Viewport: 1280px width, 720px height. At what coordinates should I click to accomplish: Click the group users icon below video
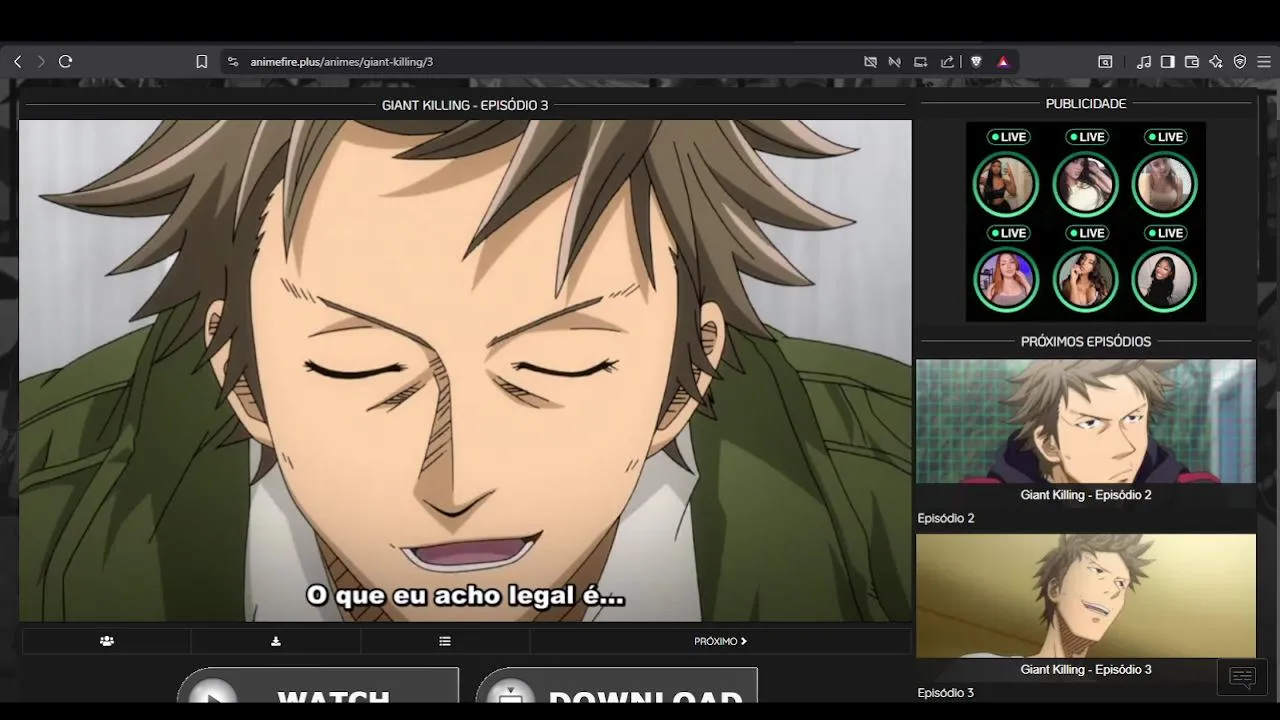tap(107, 641)
